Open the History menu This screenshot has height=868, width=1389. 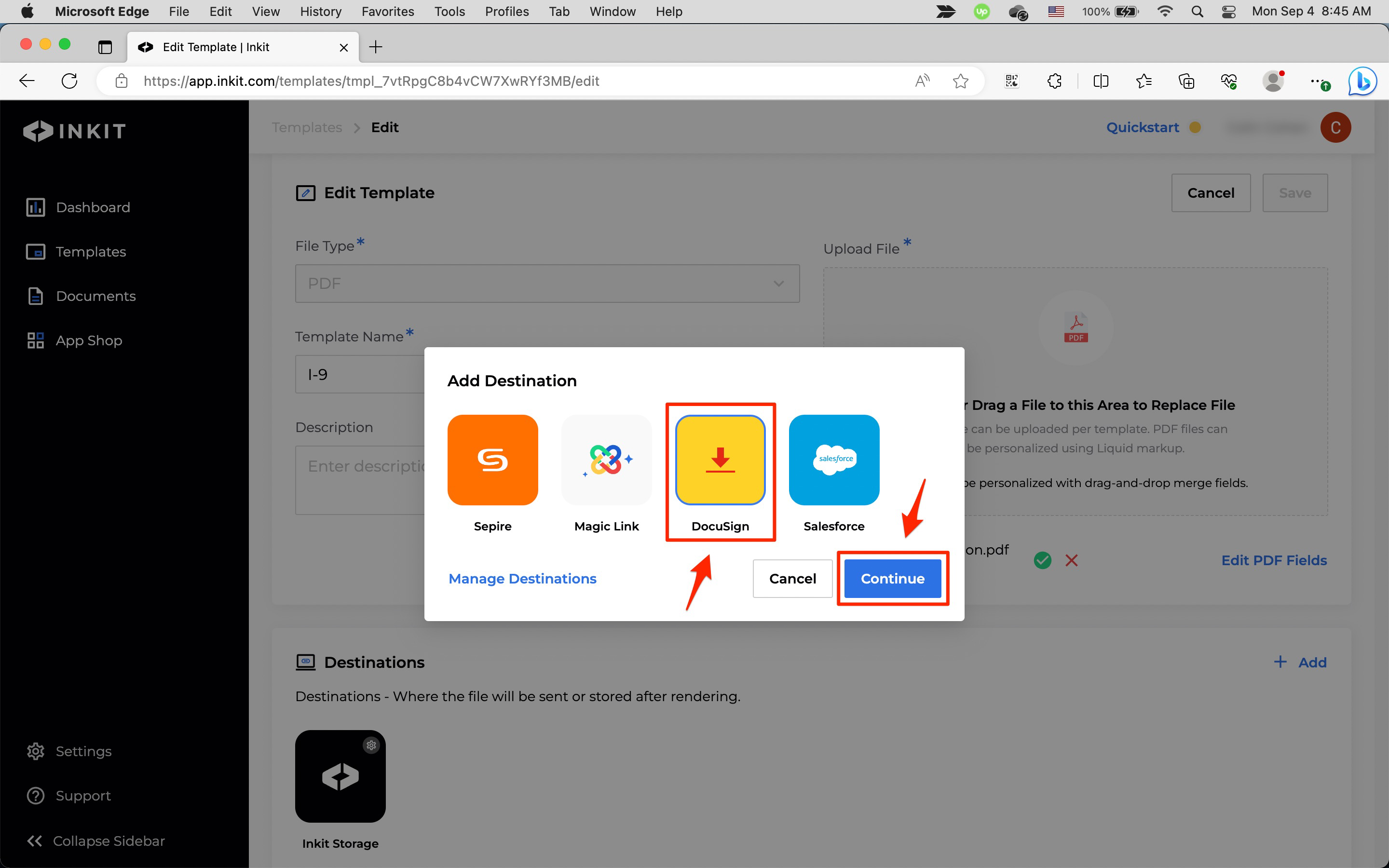[320, 12]
